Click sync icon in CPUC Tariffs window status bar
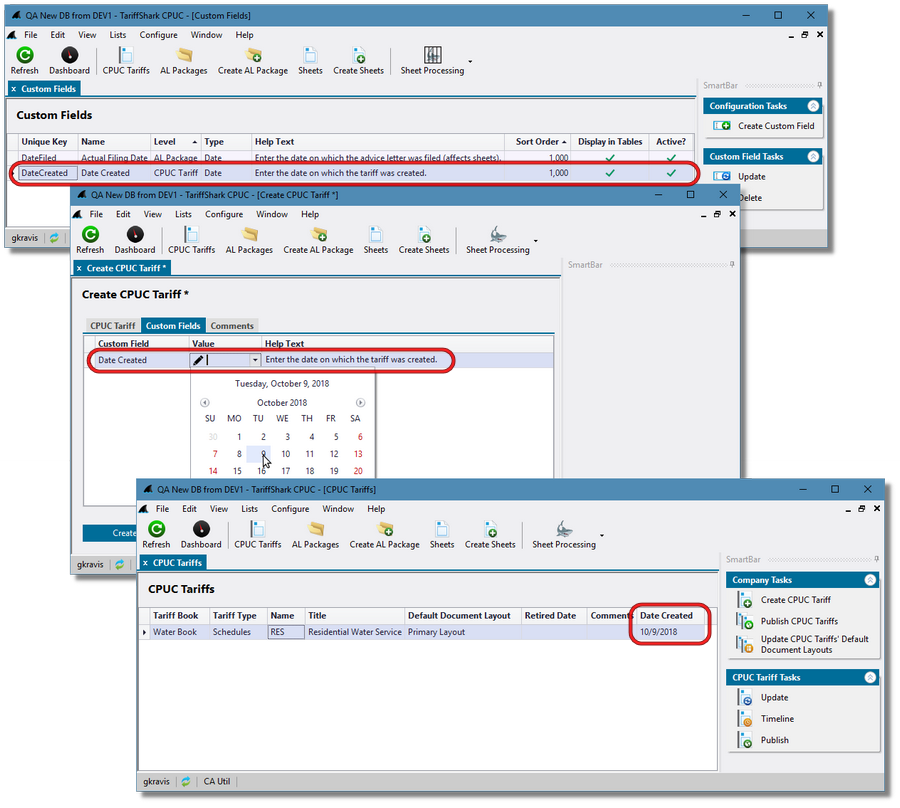Image resolution: width=900 pixels, height=808 pixels. pos(186,782)
